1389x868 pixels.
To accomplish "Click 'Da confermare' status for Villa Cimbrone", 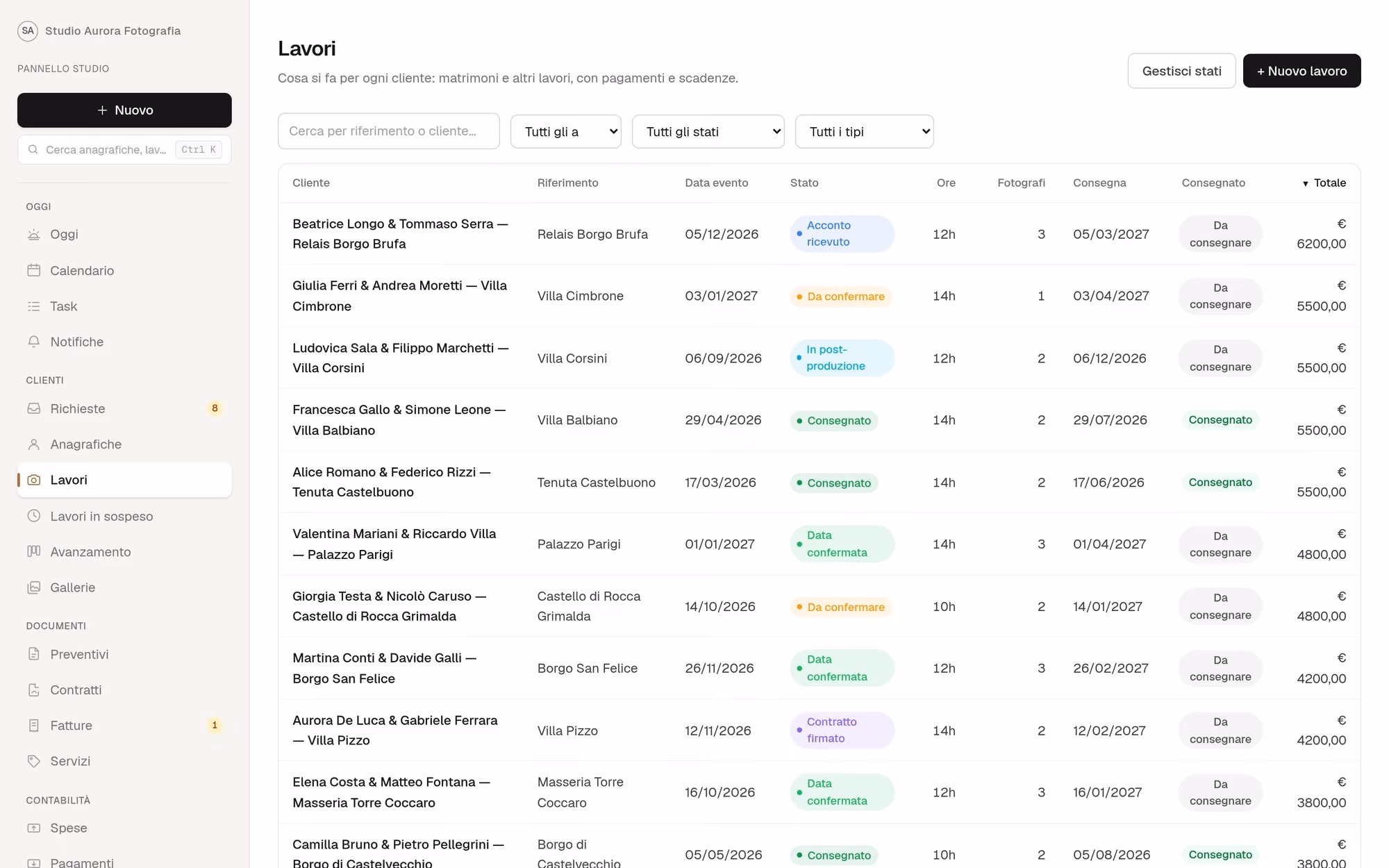I will point(840,297).
